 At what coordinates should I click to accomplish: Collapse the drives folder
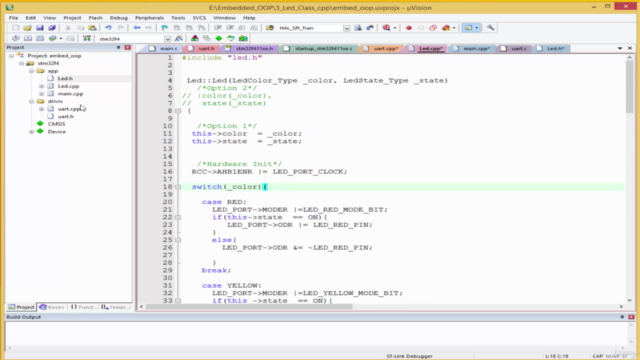pos(31,102)
